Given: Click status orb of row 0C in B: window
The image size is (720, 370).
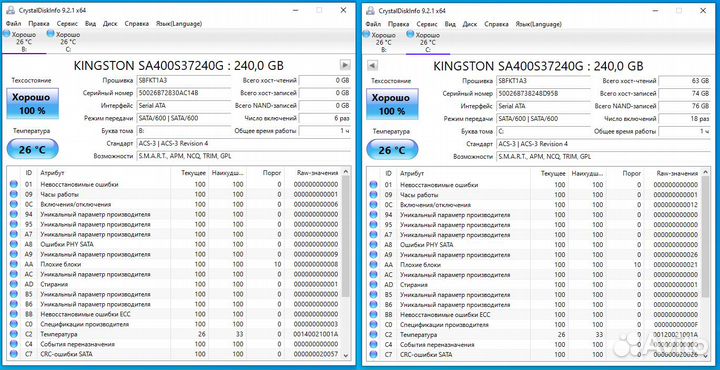Looking at the screenshot, I should click(13, 204).
